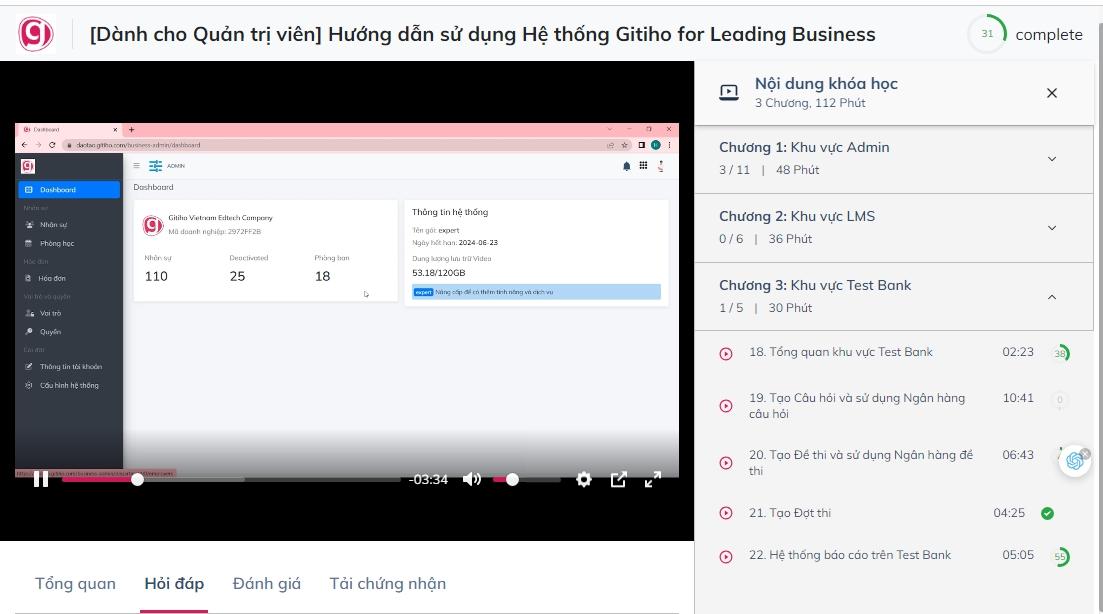Activate picture-in-picture mode on the video

(619, 479)
